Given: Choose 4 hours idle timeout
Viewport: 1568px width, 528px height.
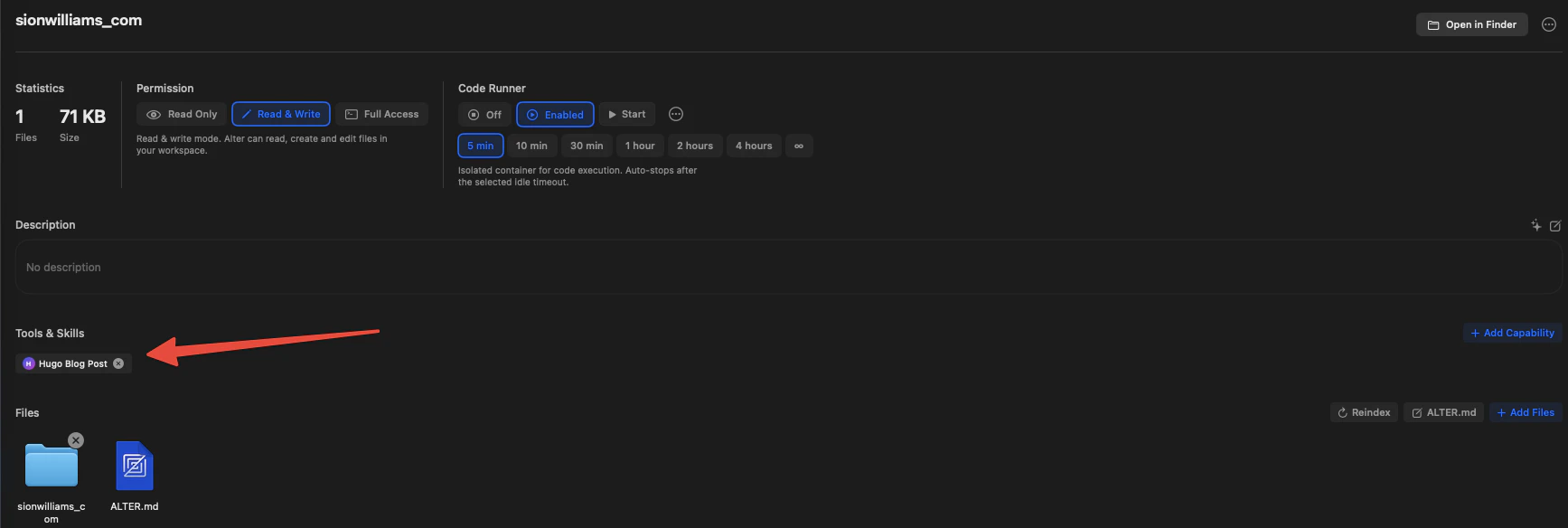Looking at the screenshot, I should [754, 146].
